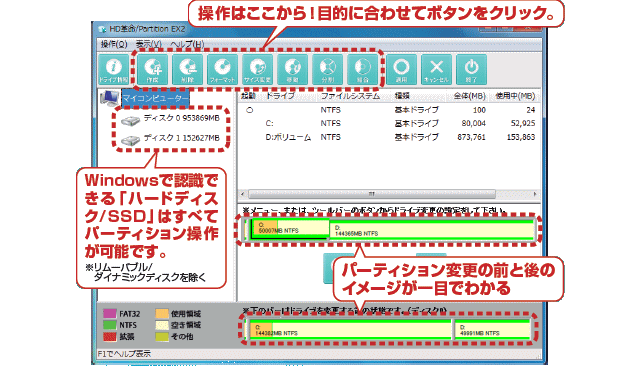The height and width of the screenshot is (366, 640).
Task: Click the 終了 (exit) power icon
Action: pyautogui.click(x=472, y=69)
